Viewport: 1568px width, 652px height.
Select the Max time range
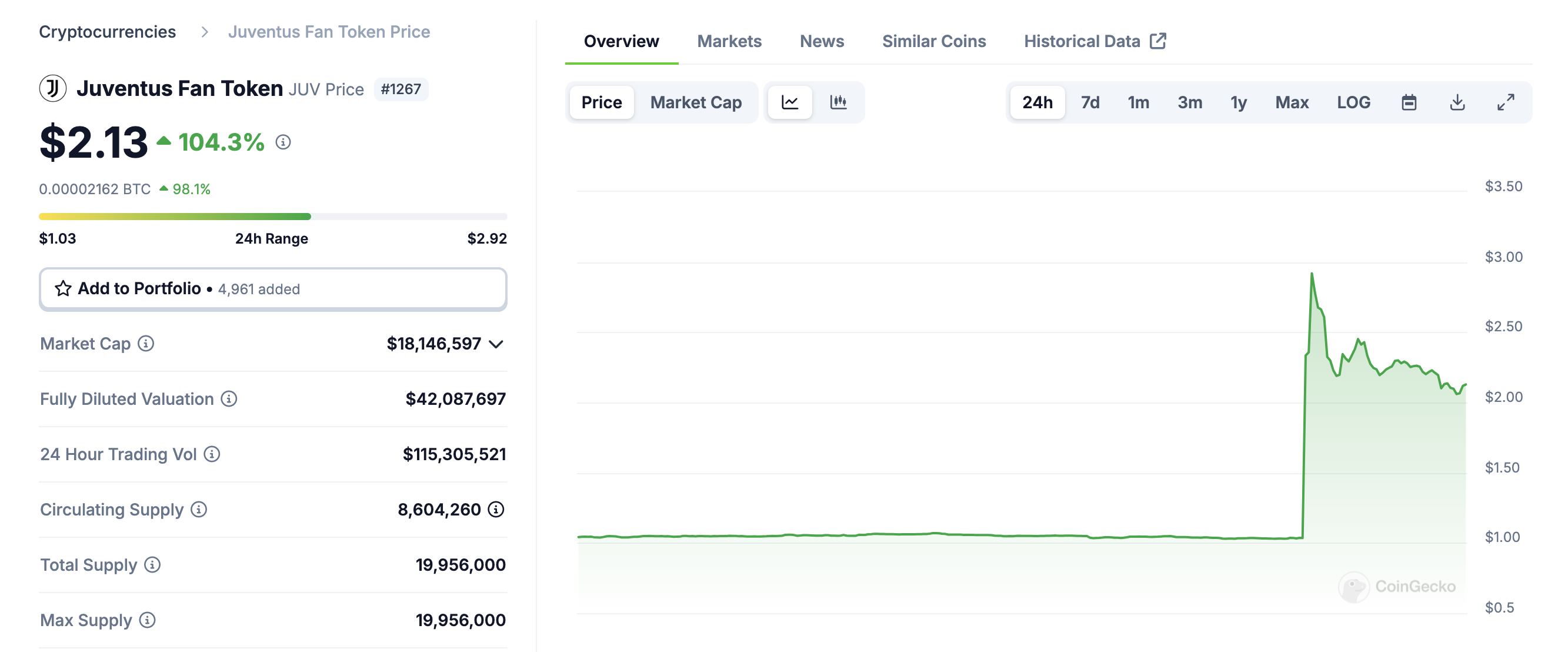1291,102
